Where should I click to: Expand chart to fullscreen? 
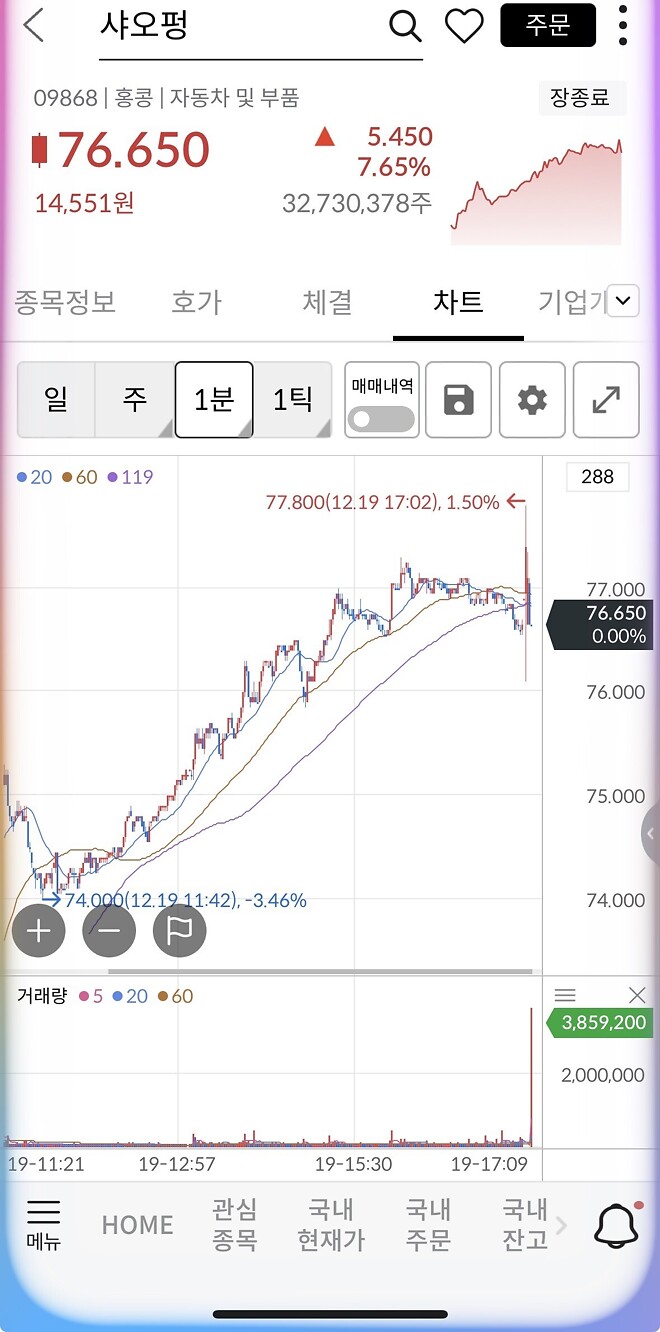pos(606,399)
